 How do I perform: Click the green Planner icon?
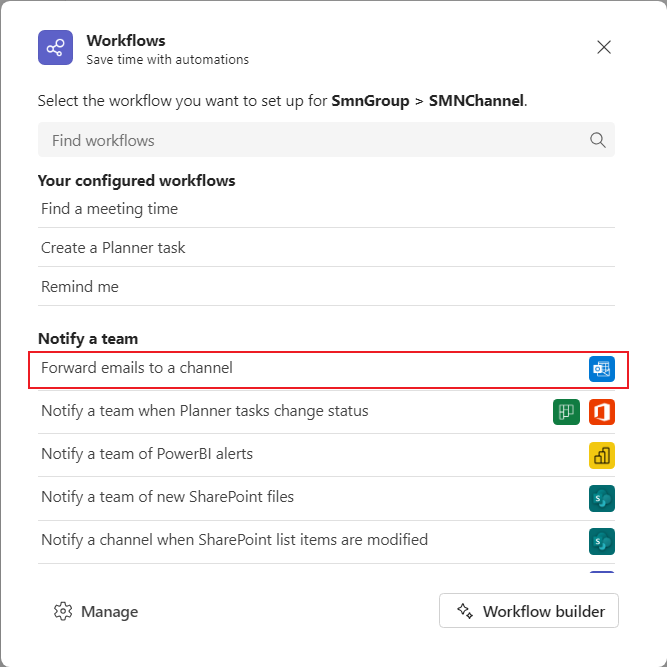tap(566, 412)
